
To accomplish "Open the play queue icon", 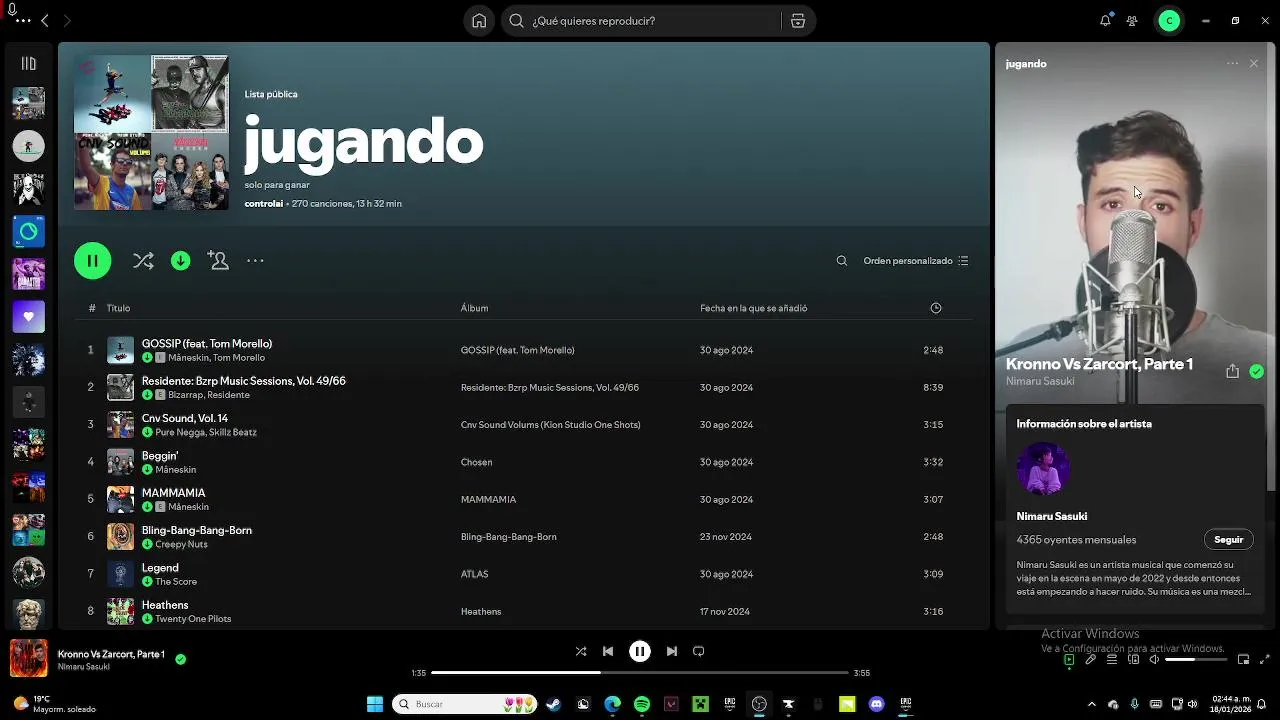I will pyautogui.click(x=1112, y=660).
